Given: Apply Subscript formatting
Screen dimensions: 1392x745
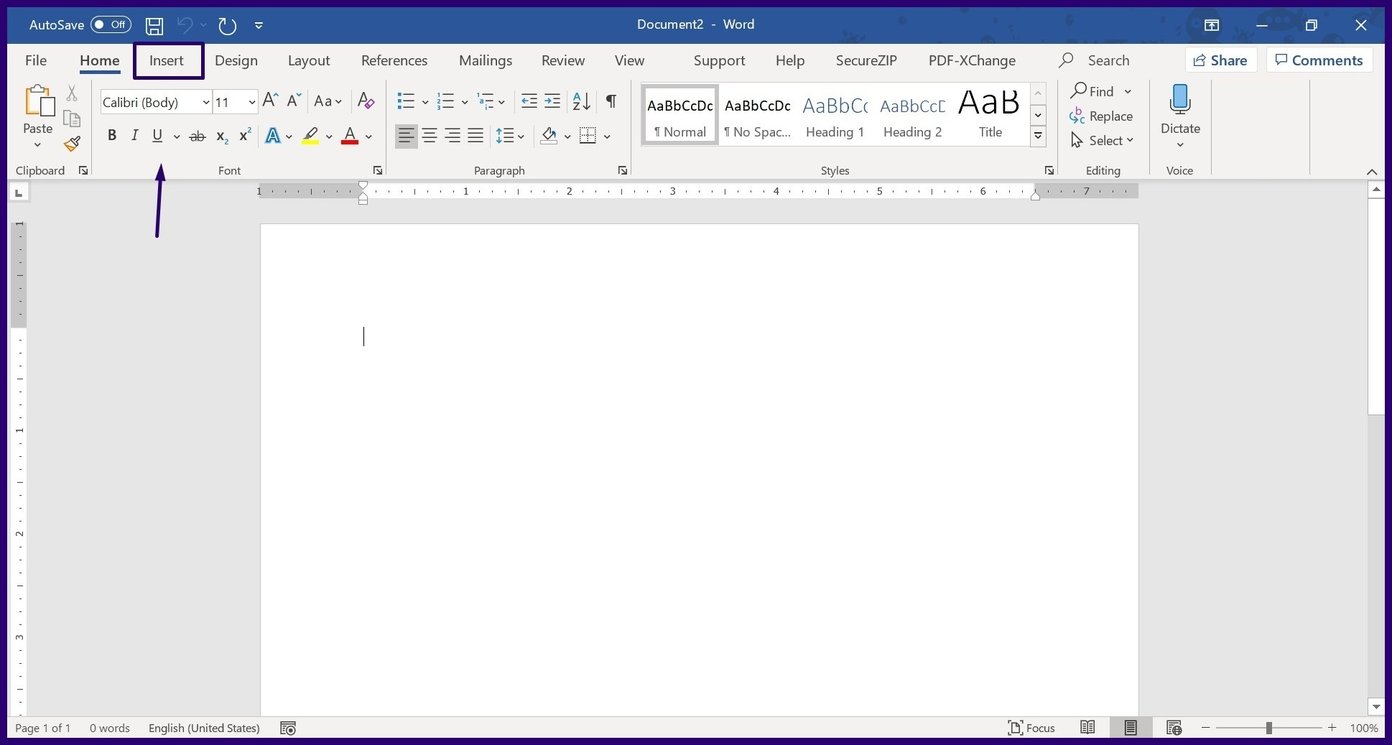Looking at the screenshot, I should coord(221,135).
